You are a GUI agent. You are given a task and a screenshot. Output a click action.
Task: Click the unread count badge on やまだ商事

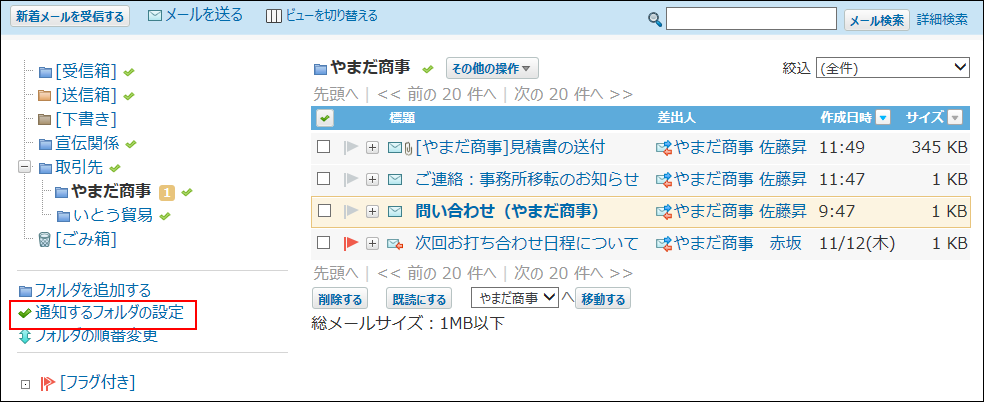tap(166, 192)
